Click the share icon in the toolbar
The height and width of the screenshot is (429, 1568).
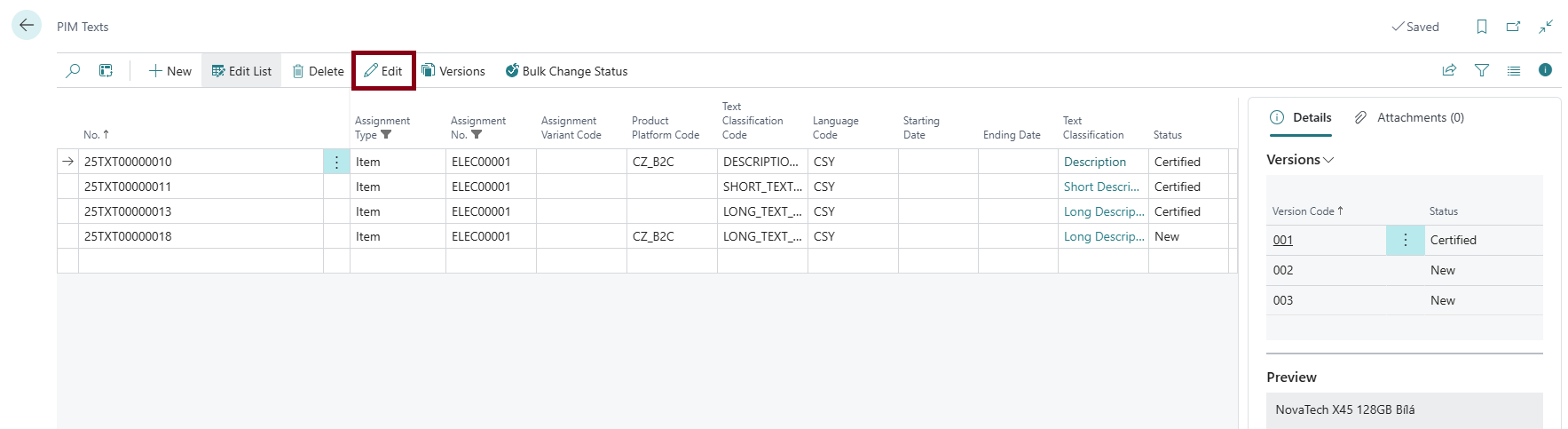(x=1449, y=70)
